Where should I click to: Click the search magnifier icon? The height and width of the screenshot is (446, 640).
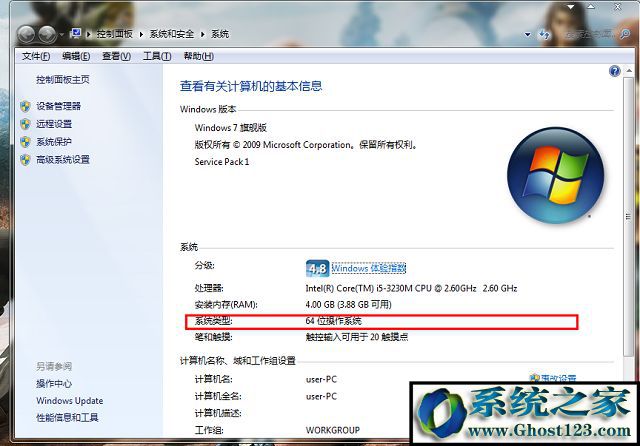click(x=624, y=34)
